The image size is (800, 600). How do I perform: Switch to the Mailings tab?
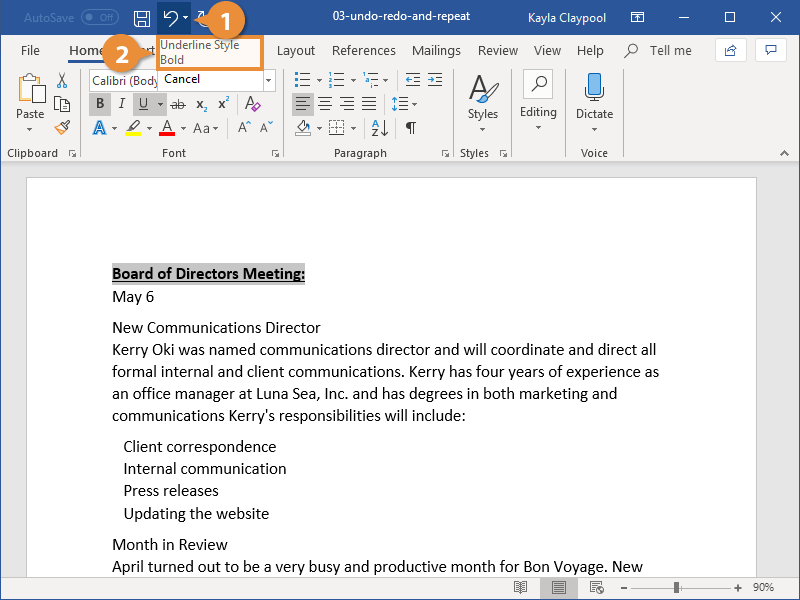point(436,51)
